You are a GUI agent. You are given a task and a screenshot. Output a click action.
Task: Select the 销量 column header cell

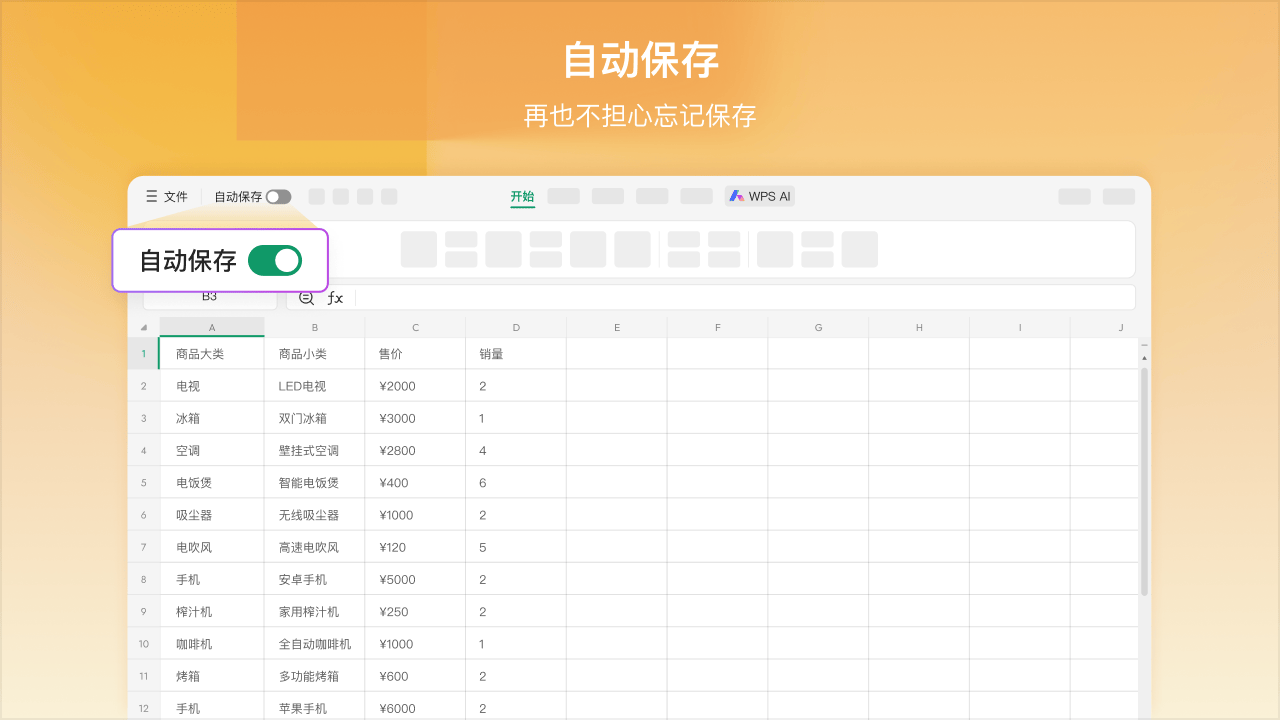(x=516, y=353)
